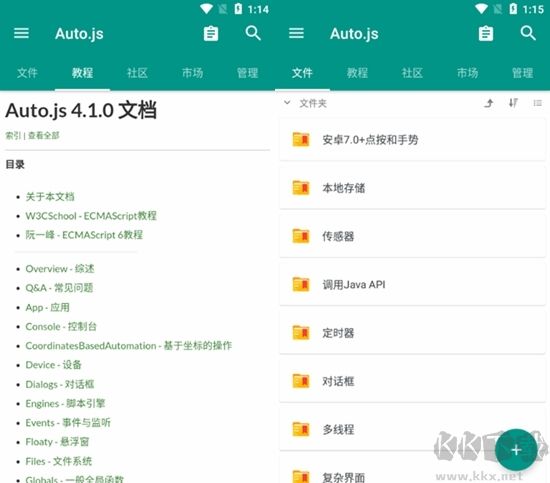Tap the 1:15 clock in status bar
This screenshot has height=483, width=550.
coord(533,9)
